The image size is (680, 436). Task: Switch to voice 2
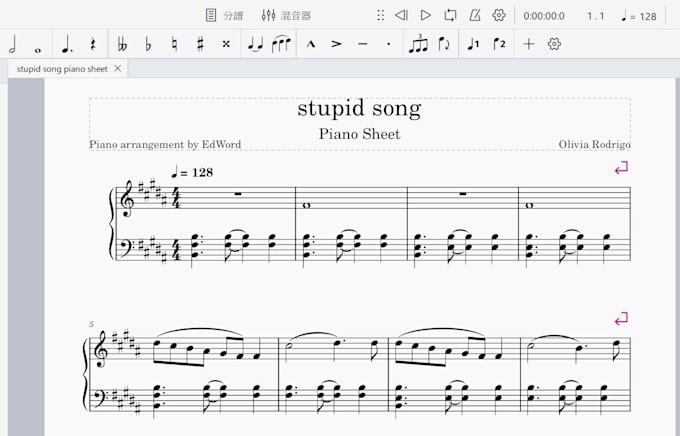499,44
